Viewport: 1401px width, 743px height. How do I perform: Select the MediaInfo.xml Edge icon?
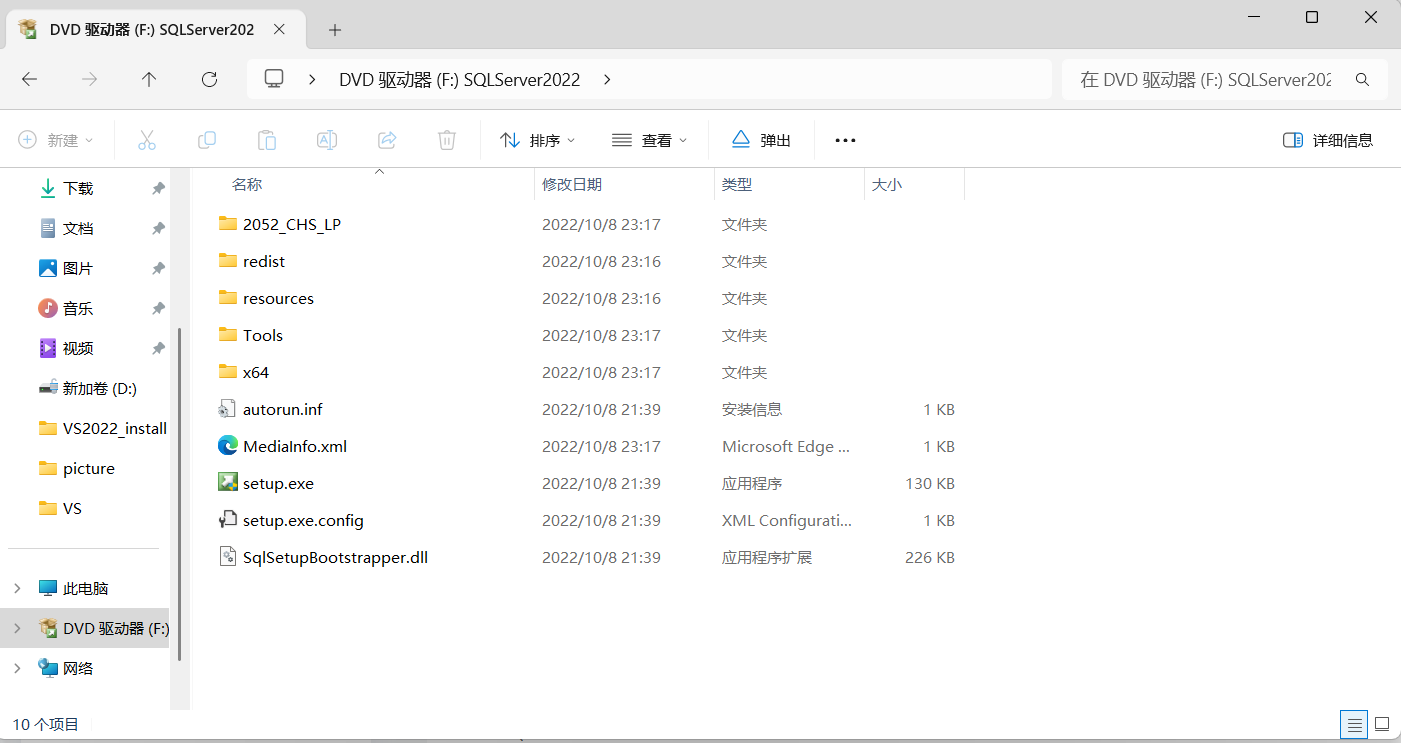click(x=228, y=445)
